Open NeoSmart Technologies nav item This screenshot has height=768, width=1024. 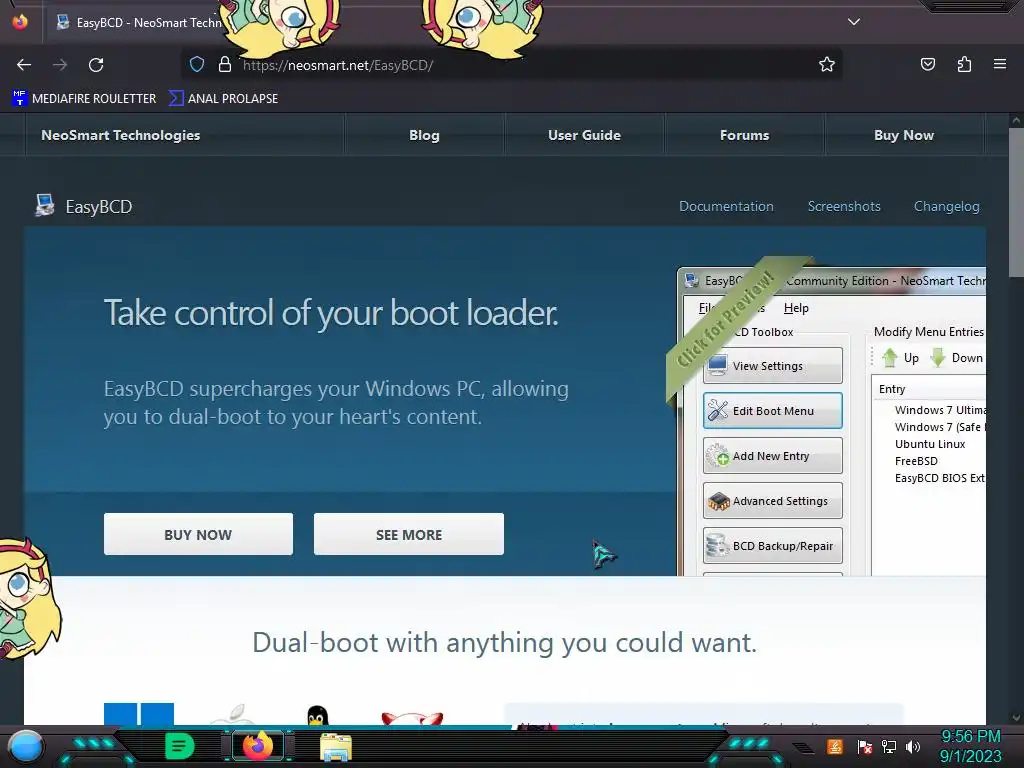click(x=121, y=135)
